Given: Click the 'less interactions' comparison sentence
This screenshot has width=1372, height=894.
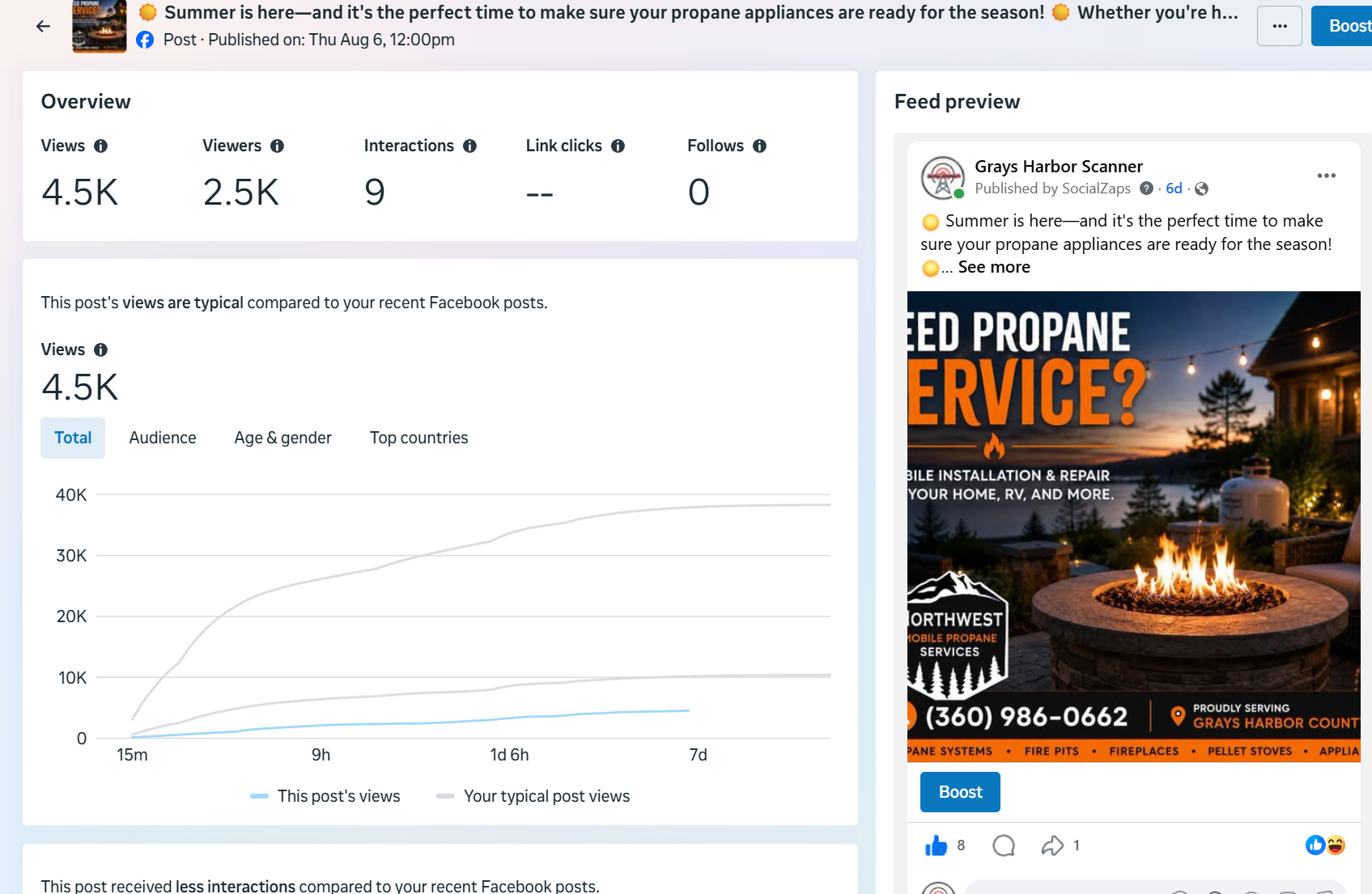Looking at the screenshot, I should [321, 886].
